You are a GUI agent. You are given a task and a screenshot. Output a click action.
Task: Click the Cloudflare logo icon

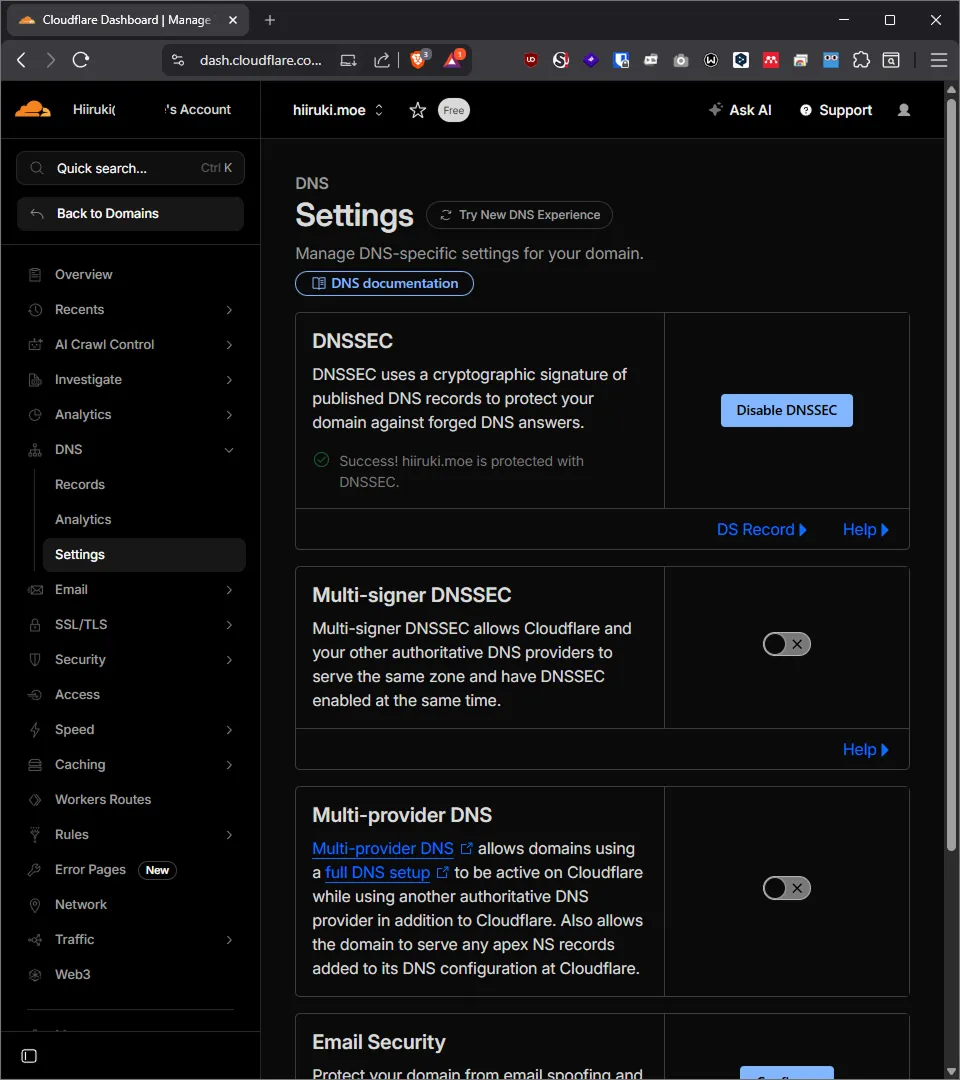33,110
